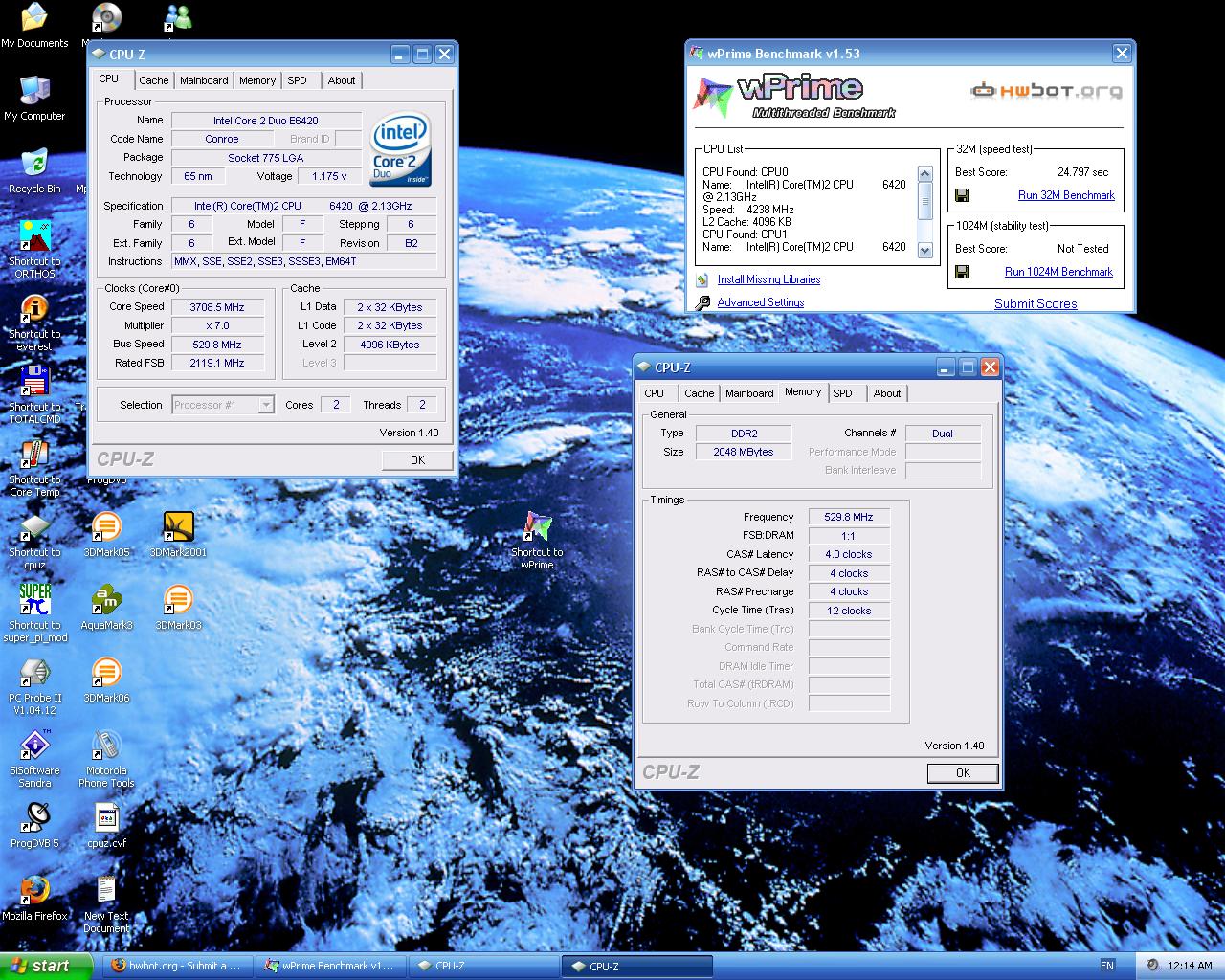This screenshot has width=1225, height=980.
Task: Click the CPU List scrollbar thumb
Action: 924,201
